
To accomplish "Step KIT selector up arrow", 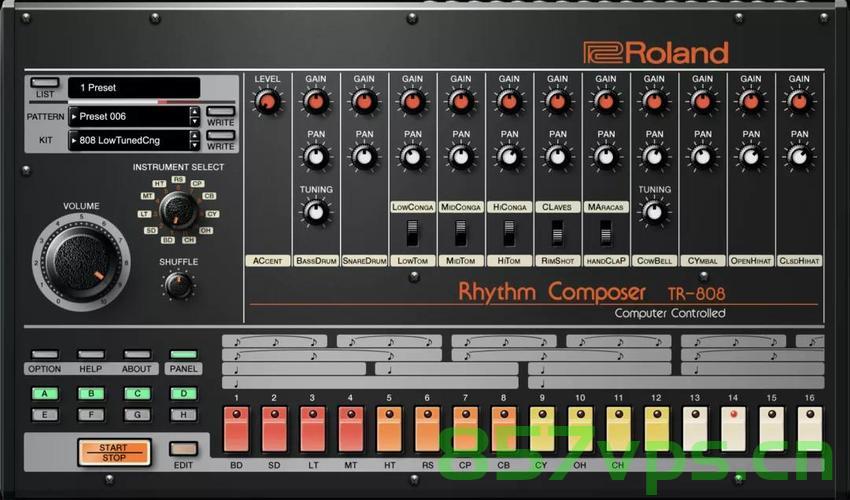I will (x=195, y=136).
